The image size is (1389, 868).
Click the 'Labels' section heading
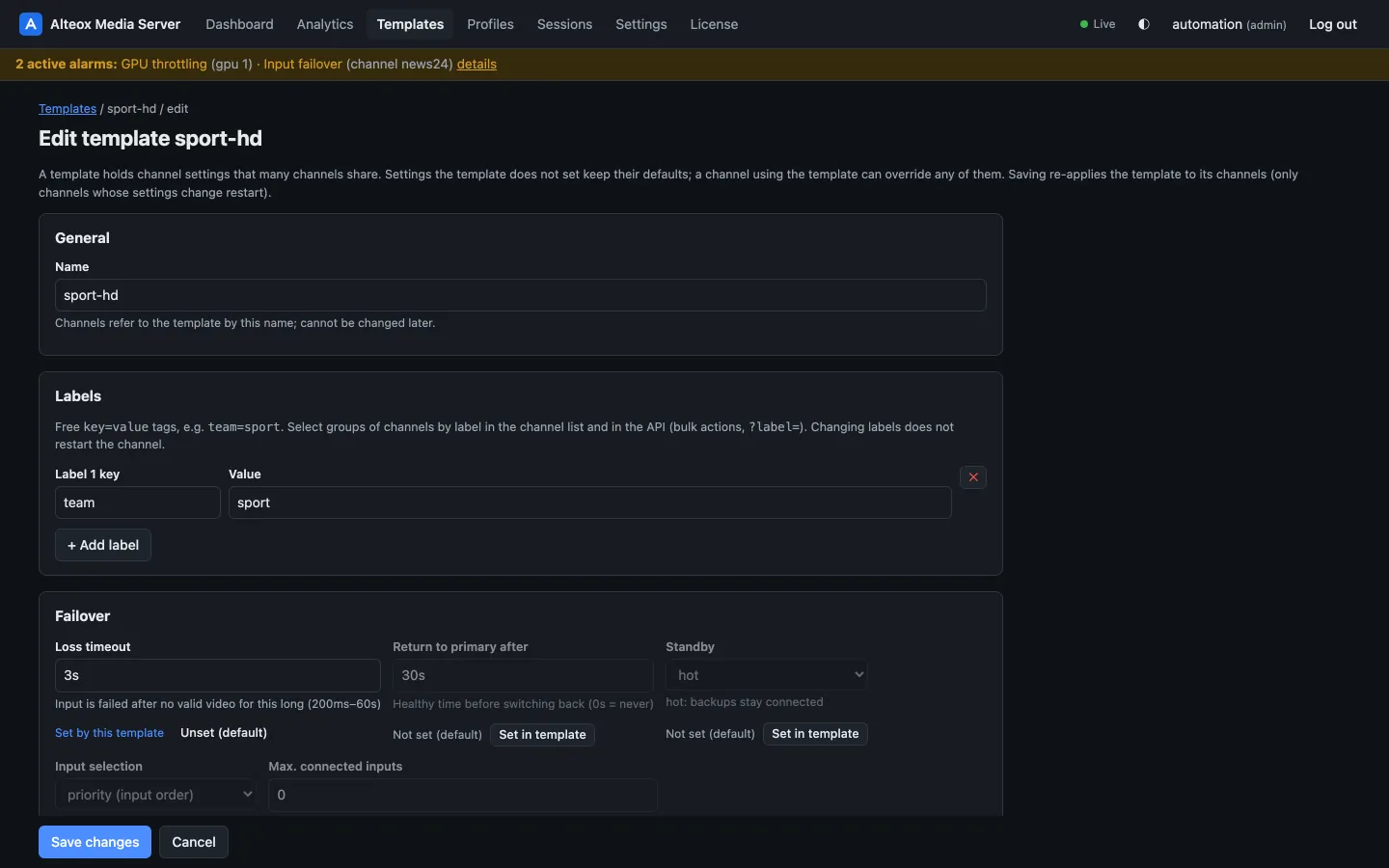78,396
